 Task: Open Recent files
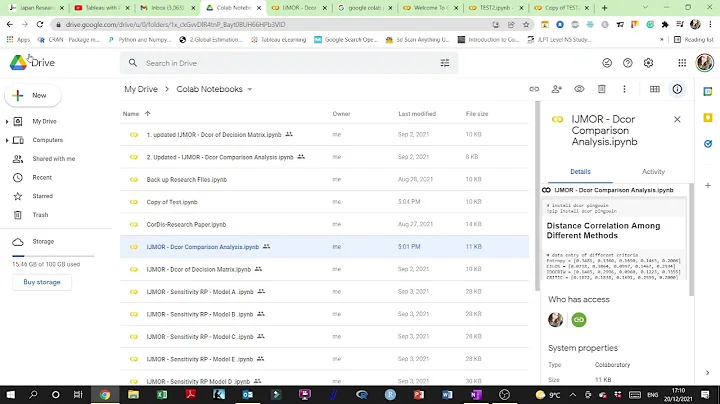(x=42, y=177)
